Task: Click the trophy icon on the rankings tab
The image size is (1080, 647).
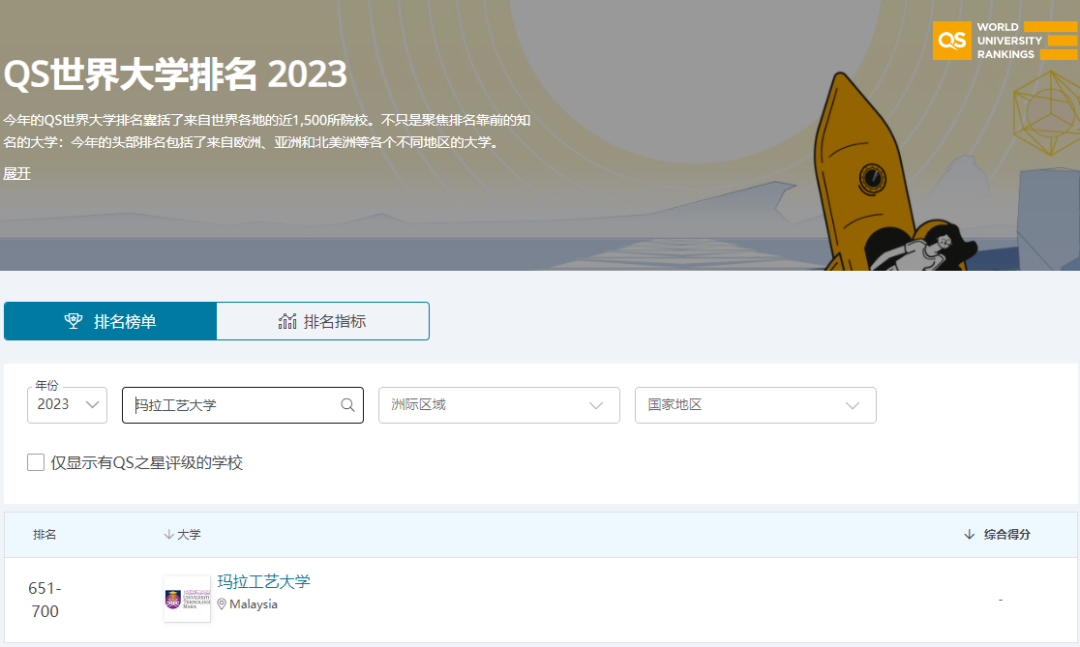Action: pos(73,321)
